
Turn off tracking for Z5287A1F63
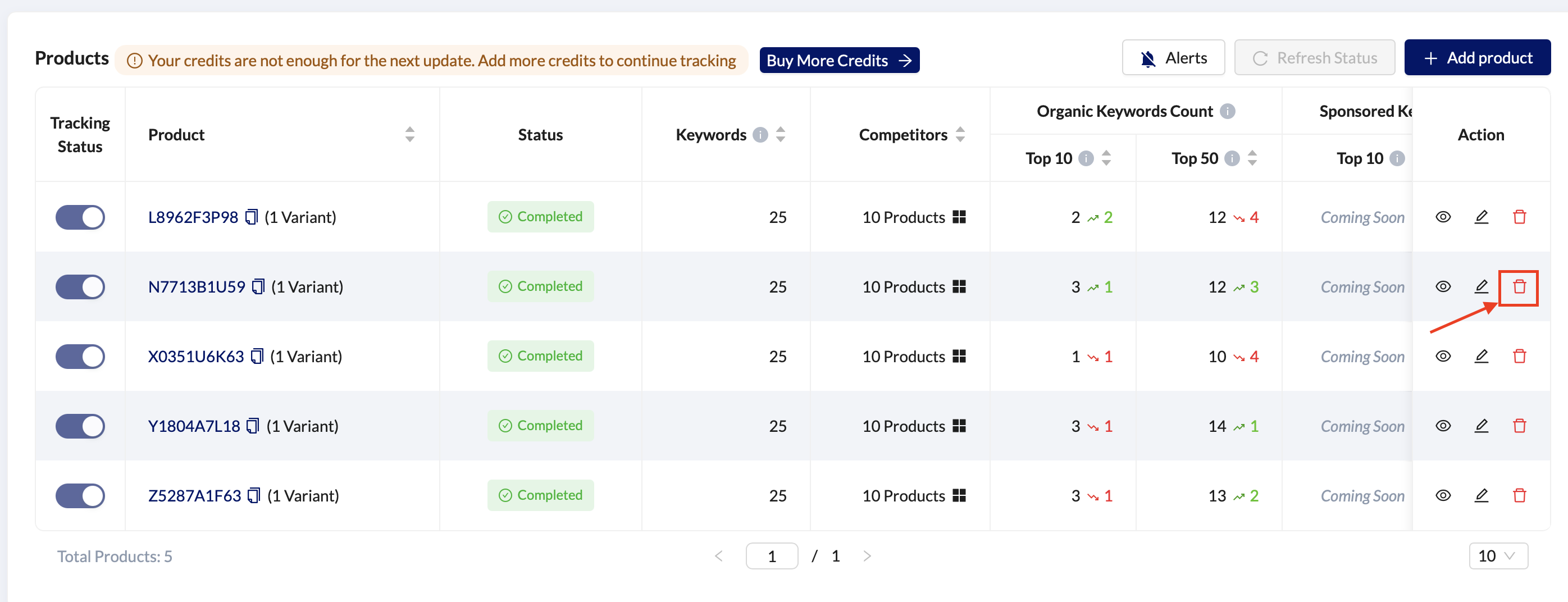pyautogui.click(x=80, y=495)
